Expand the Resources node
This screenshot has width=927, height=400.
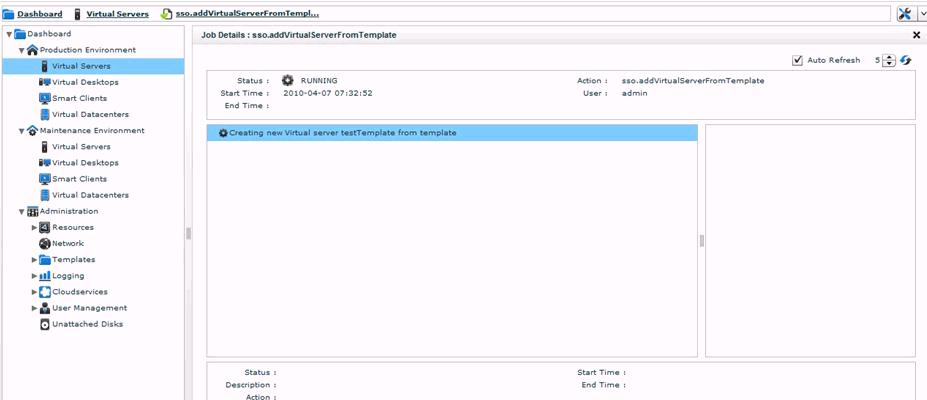tap(34, 227)
